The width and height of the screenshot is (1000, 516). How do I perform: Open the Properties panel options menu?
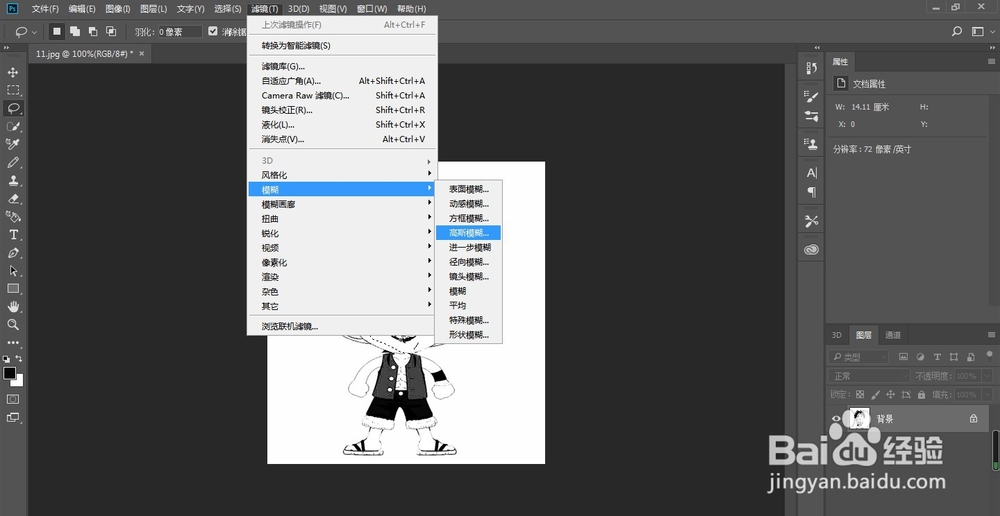point(991,62)
